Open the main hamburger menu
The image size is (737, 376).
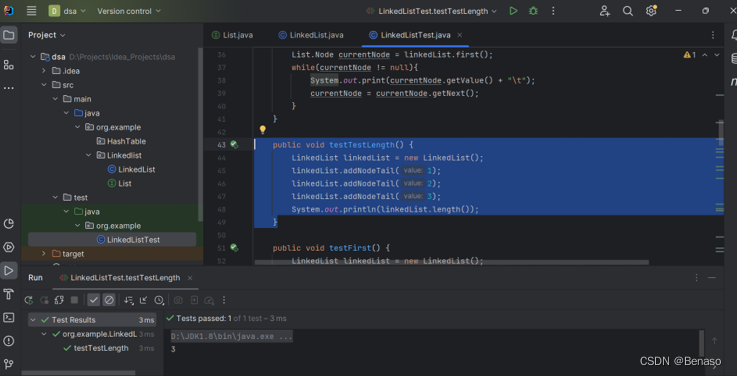[x=31, y=11]
